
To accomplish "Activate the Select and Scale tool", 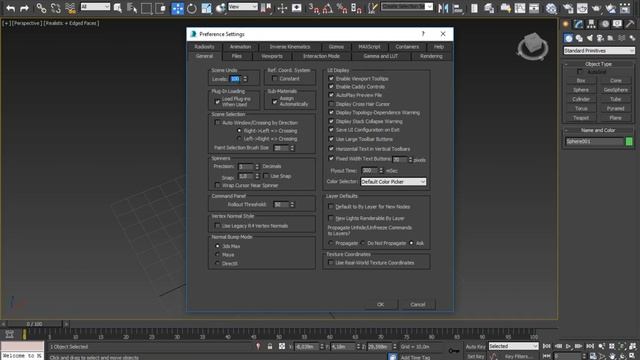I will tap(206, 8).
